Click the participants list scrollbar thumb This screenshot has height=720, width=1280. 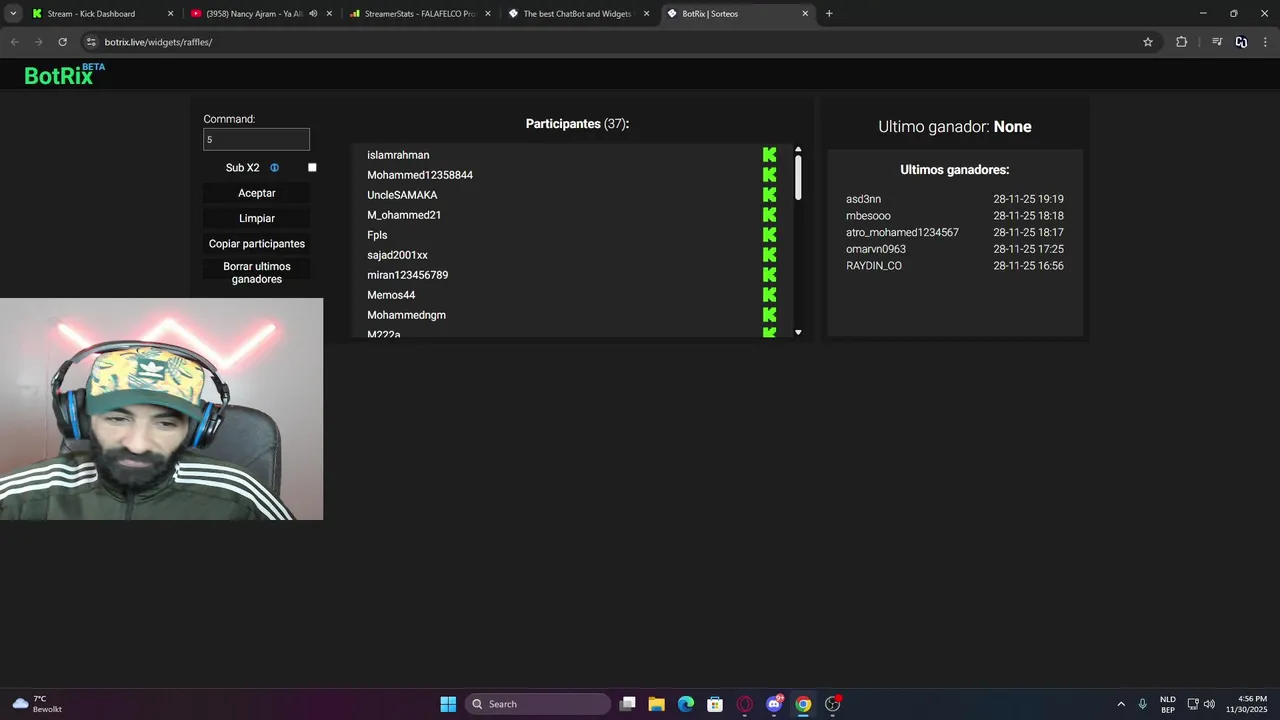point(798,177)
